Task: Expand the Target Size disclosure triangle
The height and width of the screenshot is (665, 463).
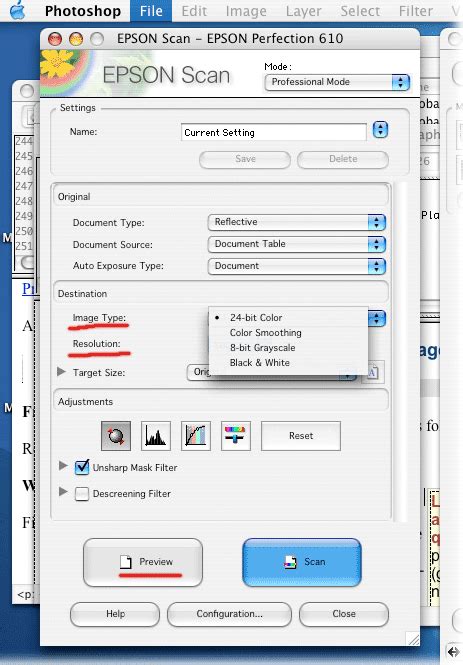Action: click(61, 372)
